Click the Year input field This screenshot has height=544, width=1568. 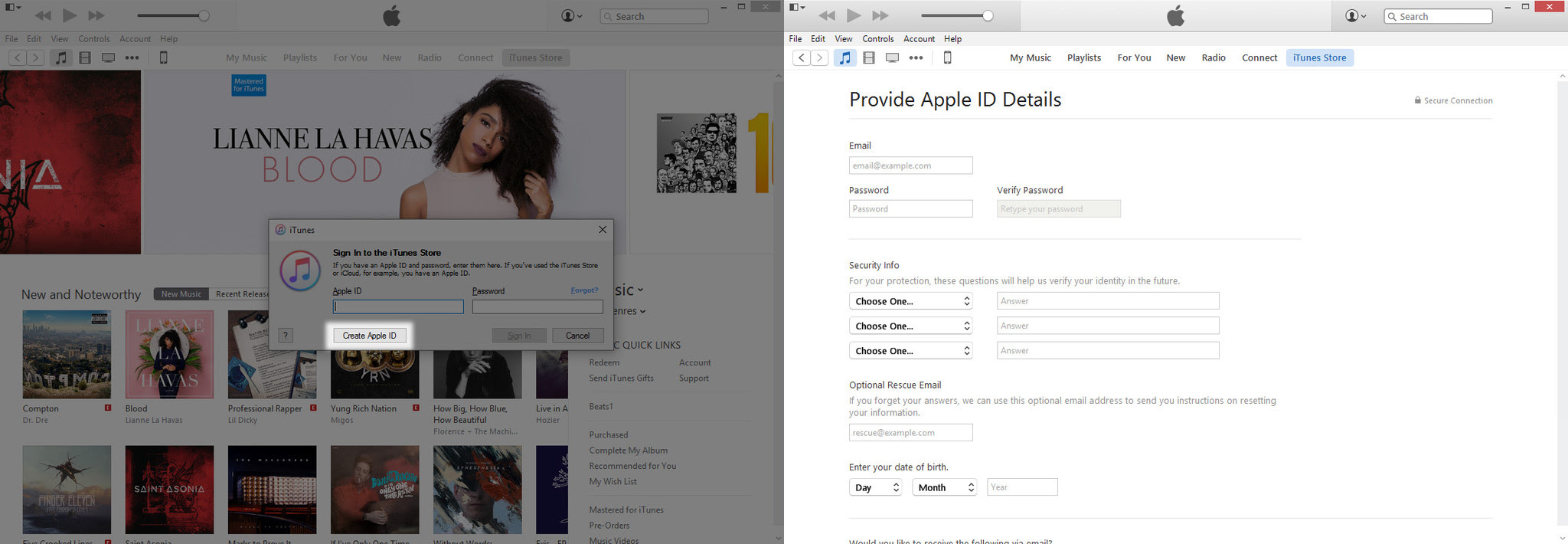point(1022,487)
